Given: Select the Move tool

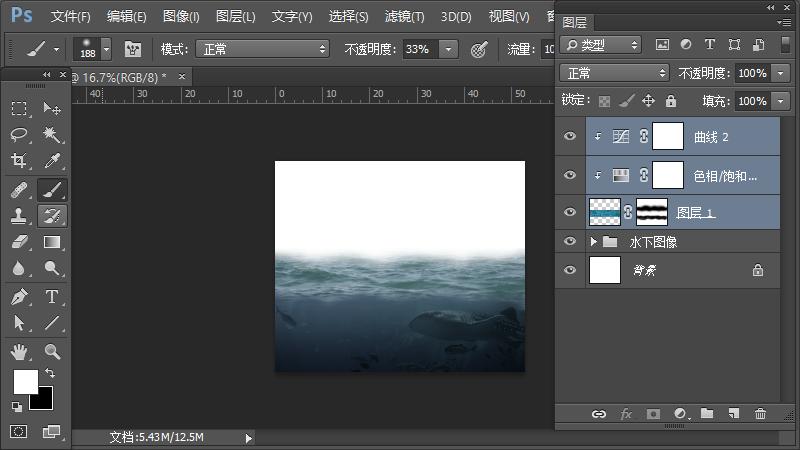Looking at the screenshot, I should 52,109.
